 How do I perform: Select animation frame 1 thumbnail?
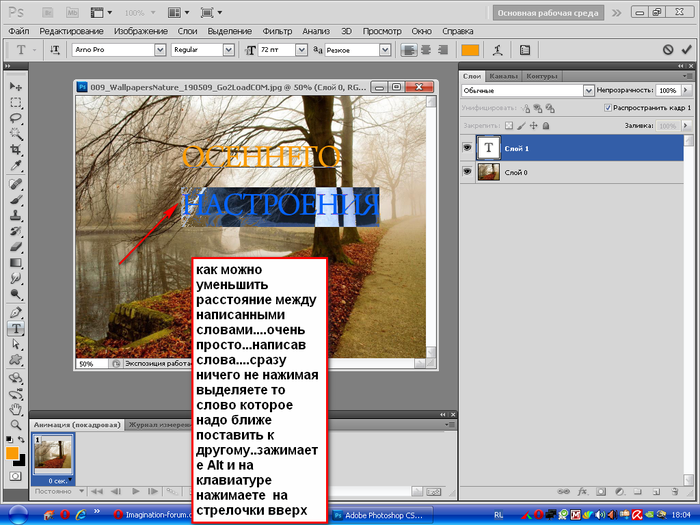click(53, 455)
